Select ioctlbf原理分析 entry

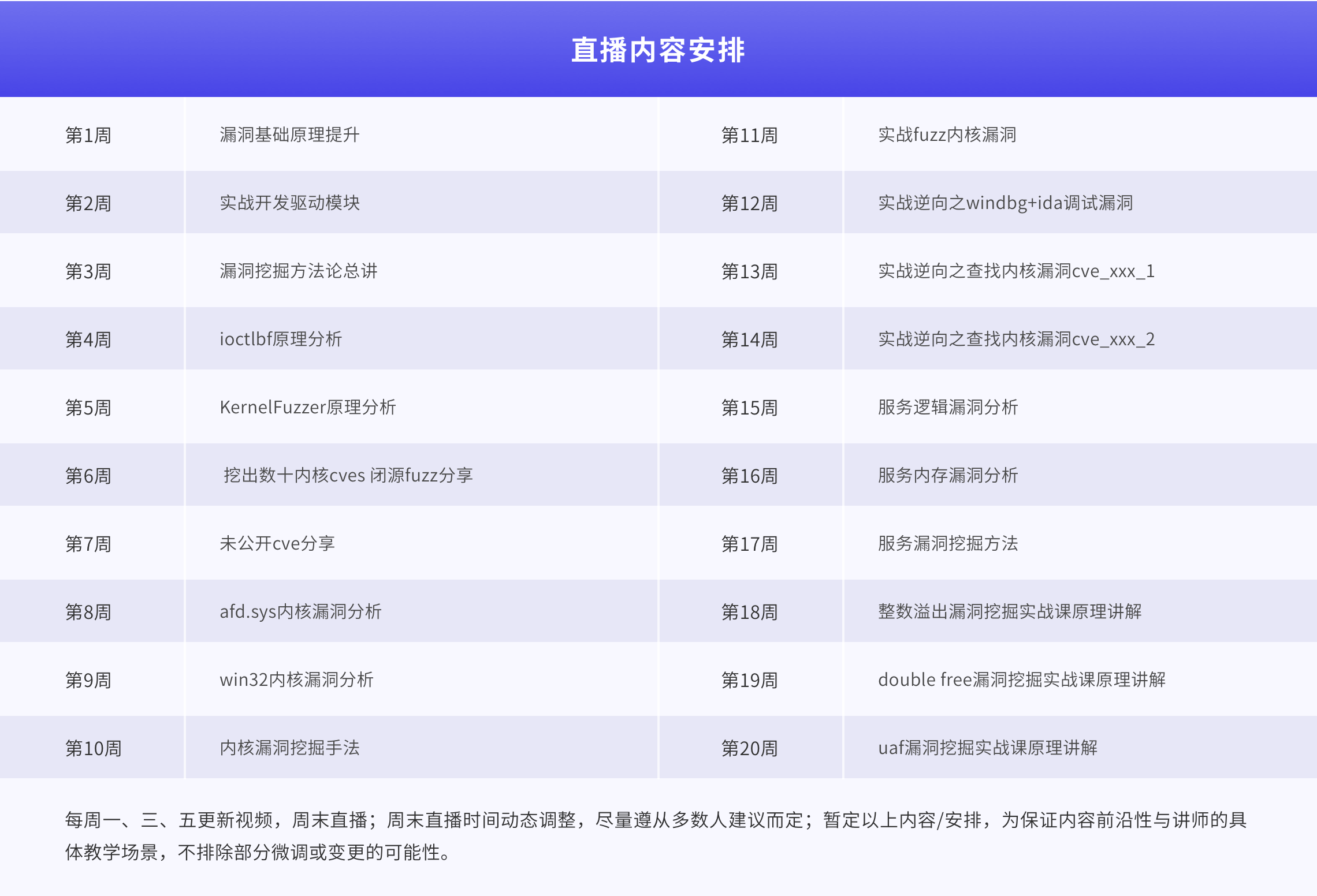click(281, 339)
